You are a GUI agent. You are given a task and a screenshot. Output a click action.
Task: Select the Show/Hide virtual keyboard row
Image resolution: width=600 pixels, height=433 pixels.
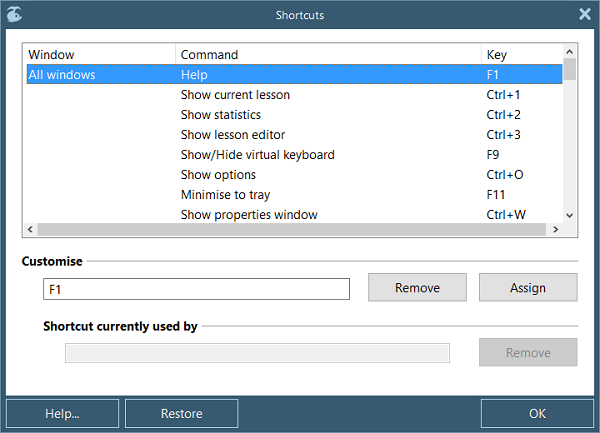pos(295,155)
